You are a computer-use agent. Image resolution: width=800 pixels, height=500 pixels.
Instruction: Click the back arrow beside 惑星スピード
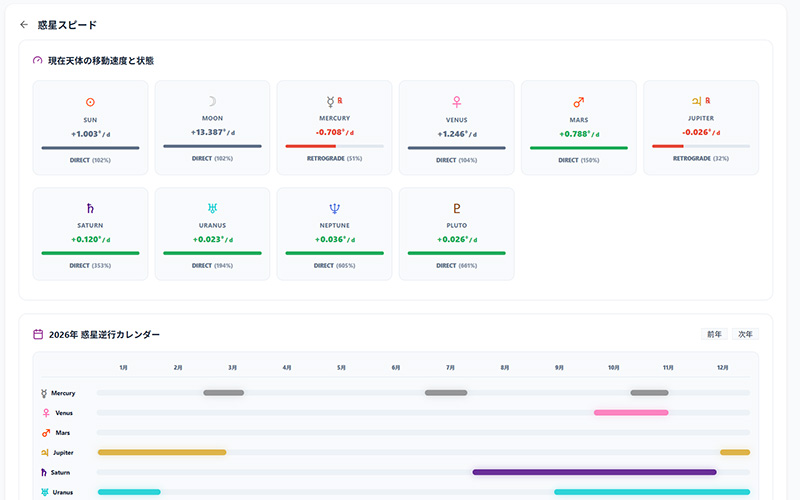[x=24, y=25]
